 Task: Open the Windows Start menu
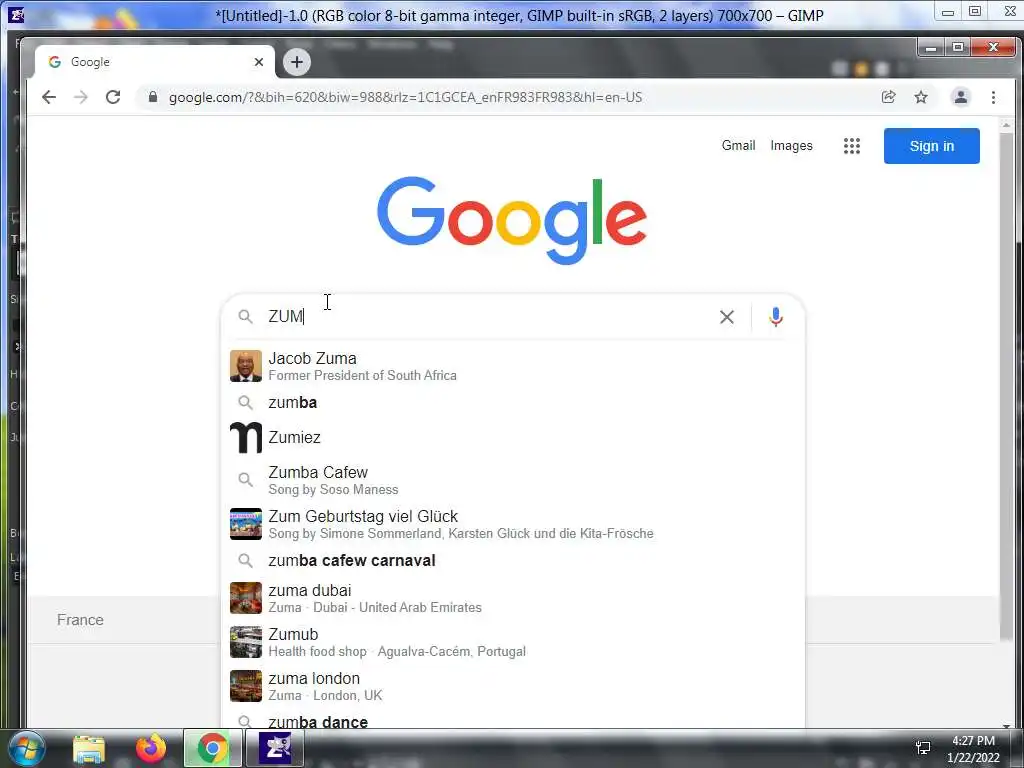tap(26, 748)
